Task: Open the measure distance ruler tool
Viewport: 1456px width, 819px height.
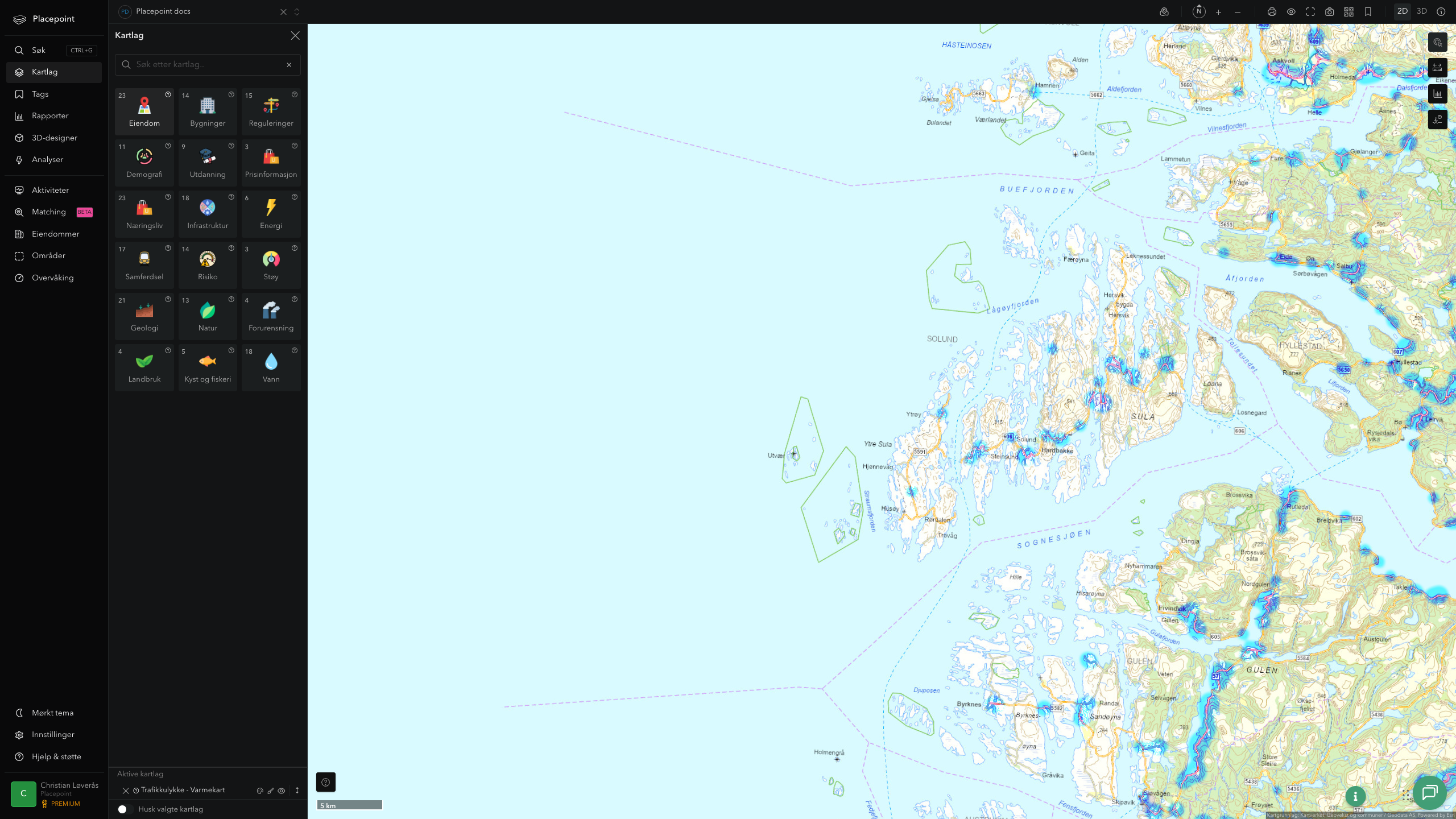Action: 1437,68
